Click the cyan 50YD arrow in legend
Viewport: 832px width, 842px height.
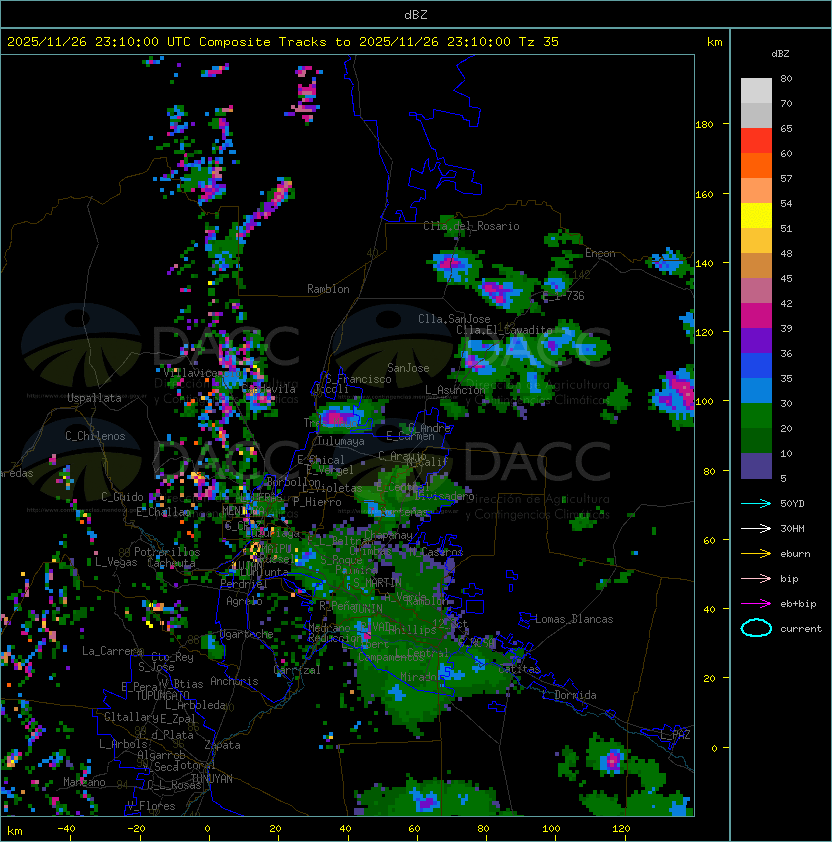[756, 503]
